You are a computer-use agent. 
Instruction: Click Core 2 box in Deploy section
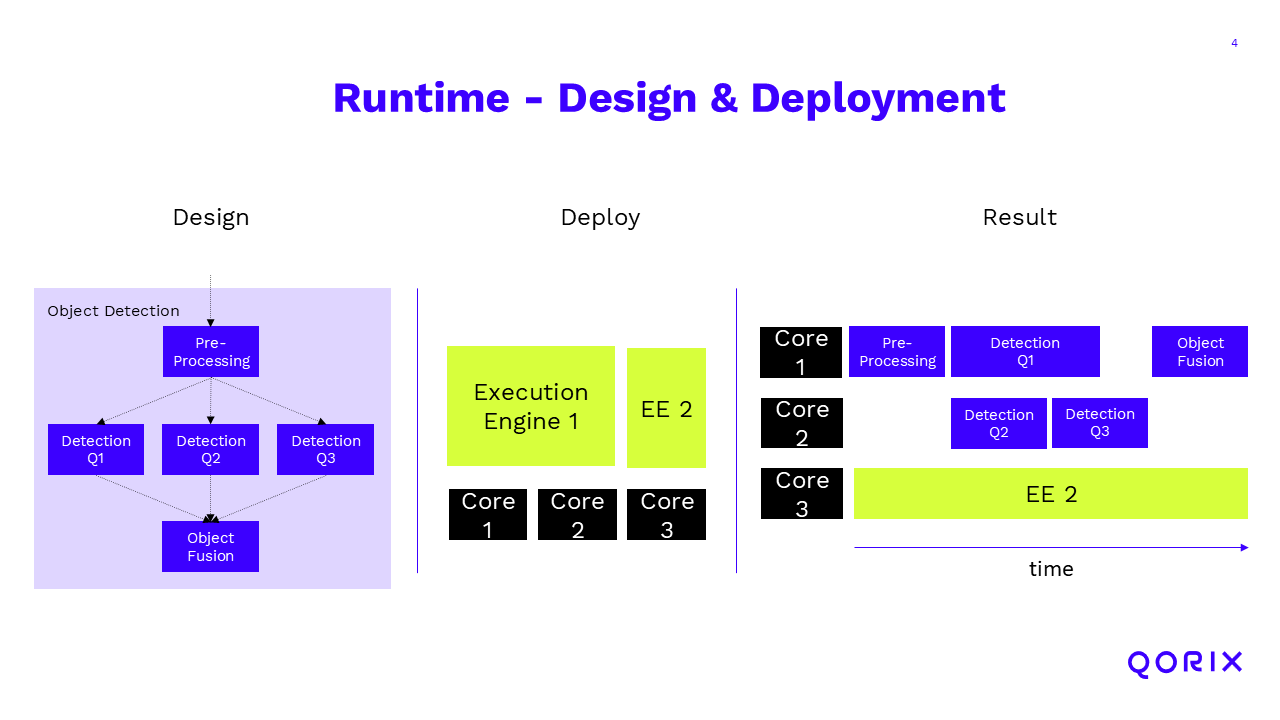[577, 515]
